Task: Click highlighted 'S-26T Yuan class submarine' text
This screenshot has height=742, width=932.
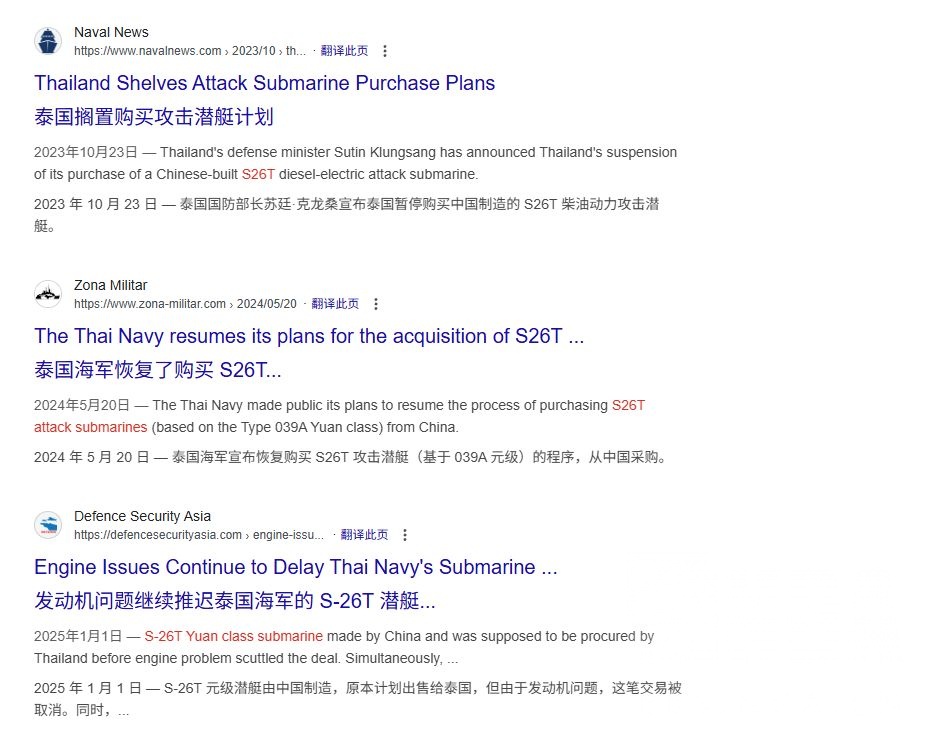Action: coord(234,637)
